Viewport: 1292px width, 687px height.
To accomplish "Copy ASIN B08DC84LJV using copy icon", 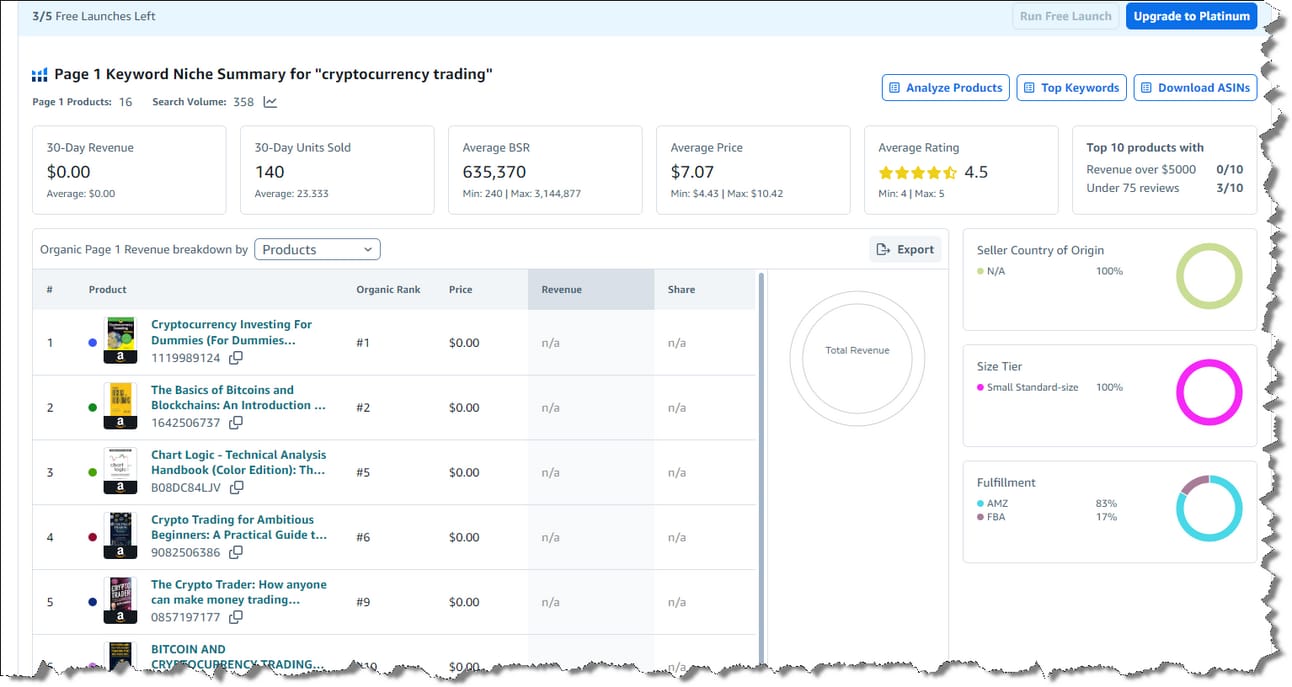I will [237, 488].
